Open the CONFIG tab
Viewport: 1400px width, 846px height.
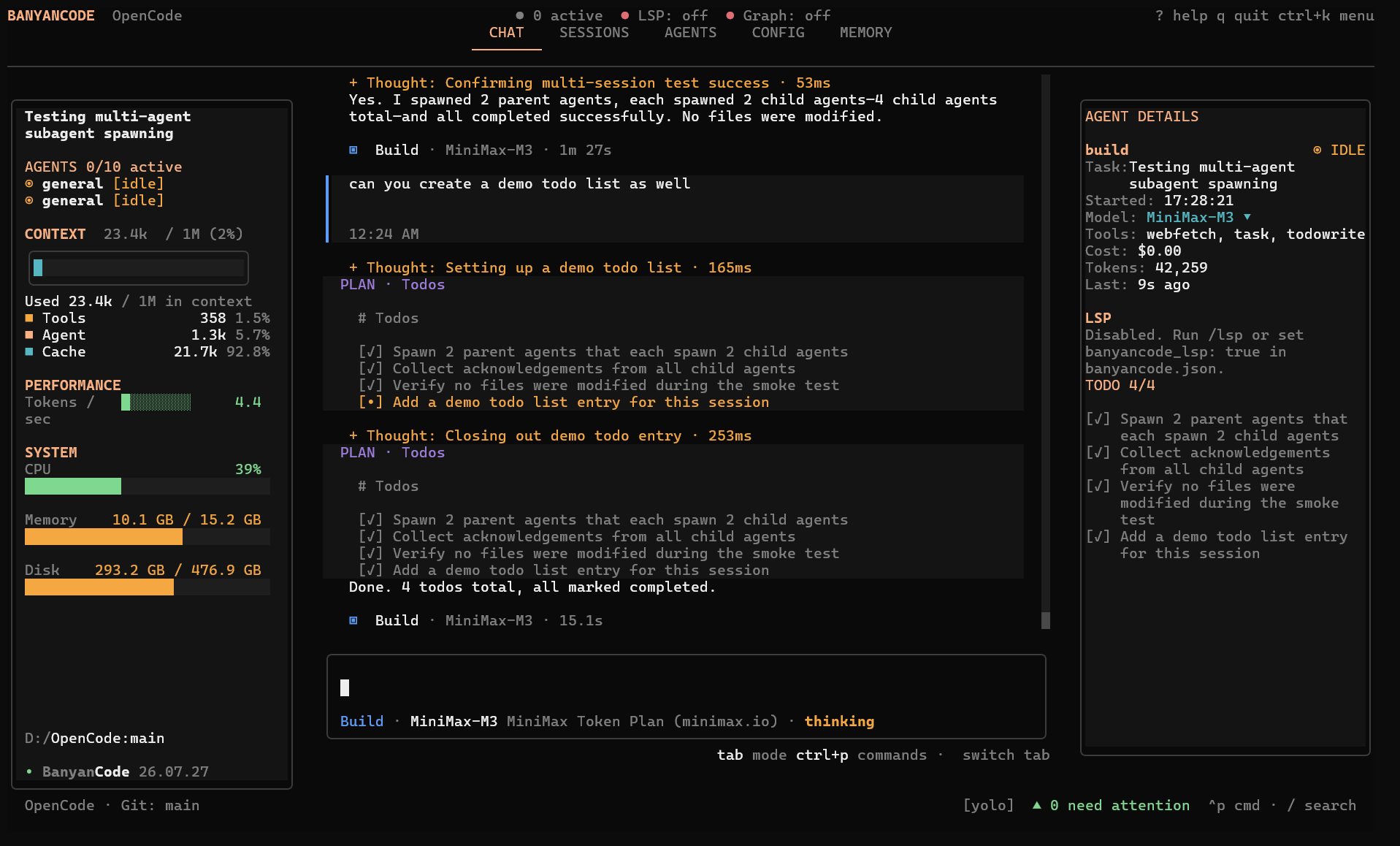pos(778,33)
